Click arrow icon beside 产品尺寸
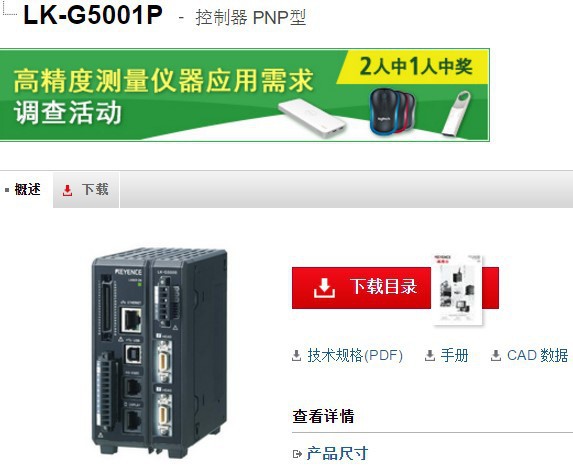This screenshot has height=472, width=573. click(297, 454)
